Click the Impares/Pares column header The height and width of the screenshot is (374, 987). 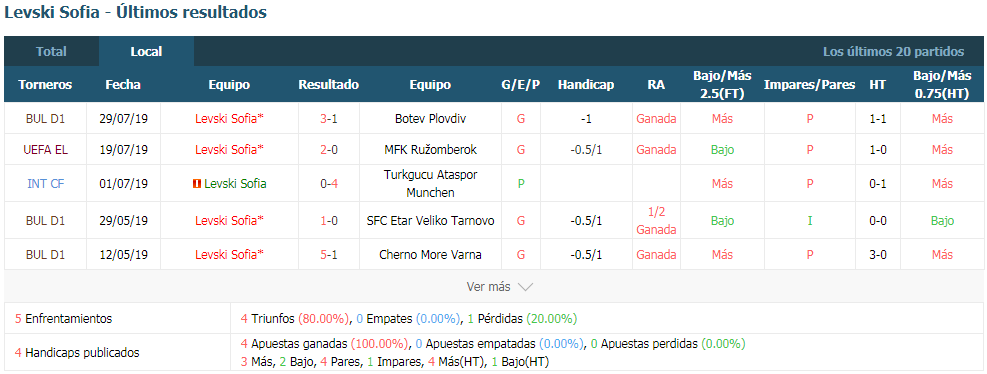coord(809,84)
